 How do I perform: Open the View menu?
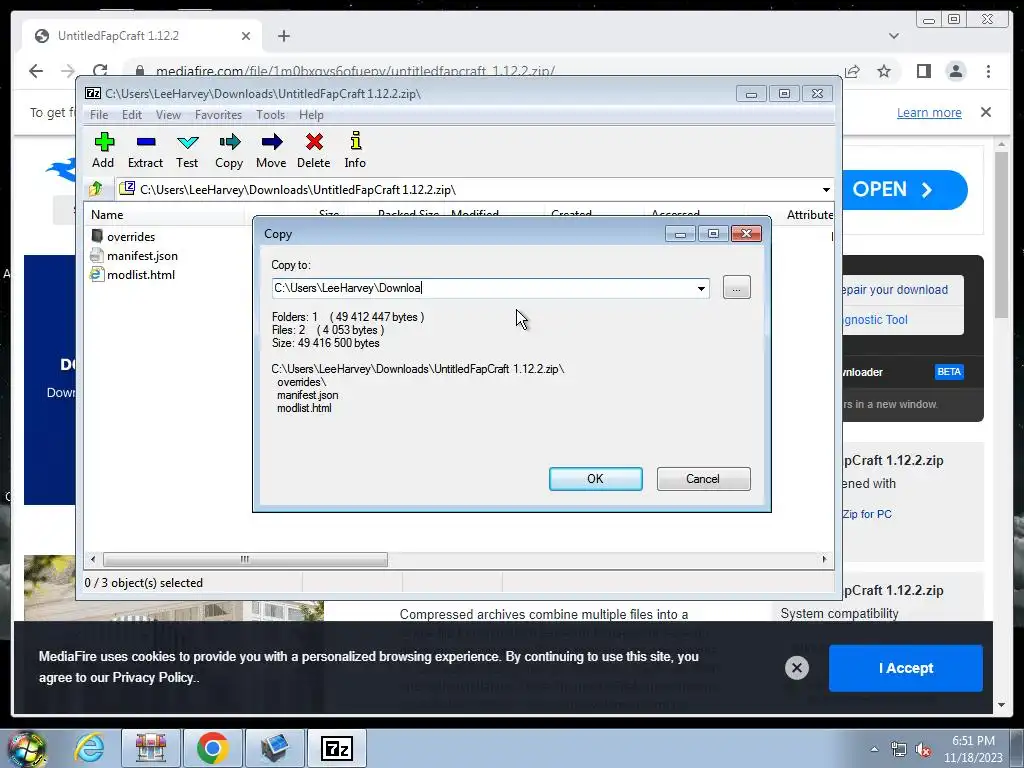tap(168, 115)
